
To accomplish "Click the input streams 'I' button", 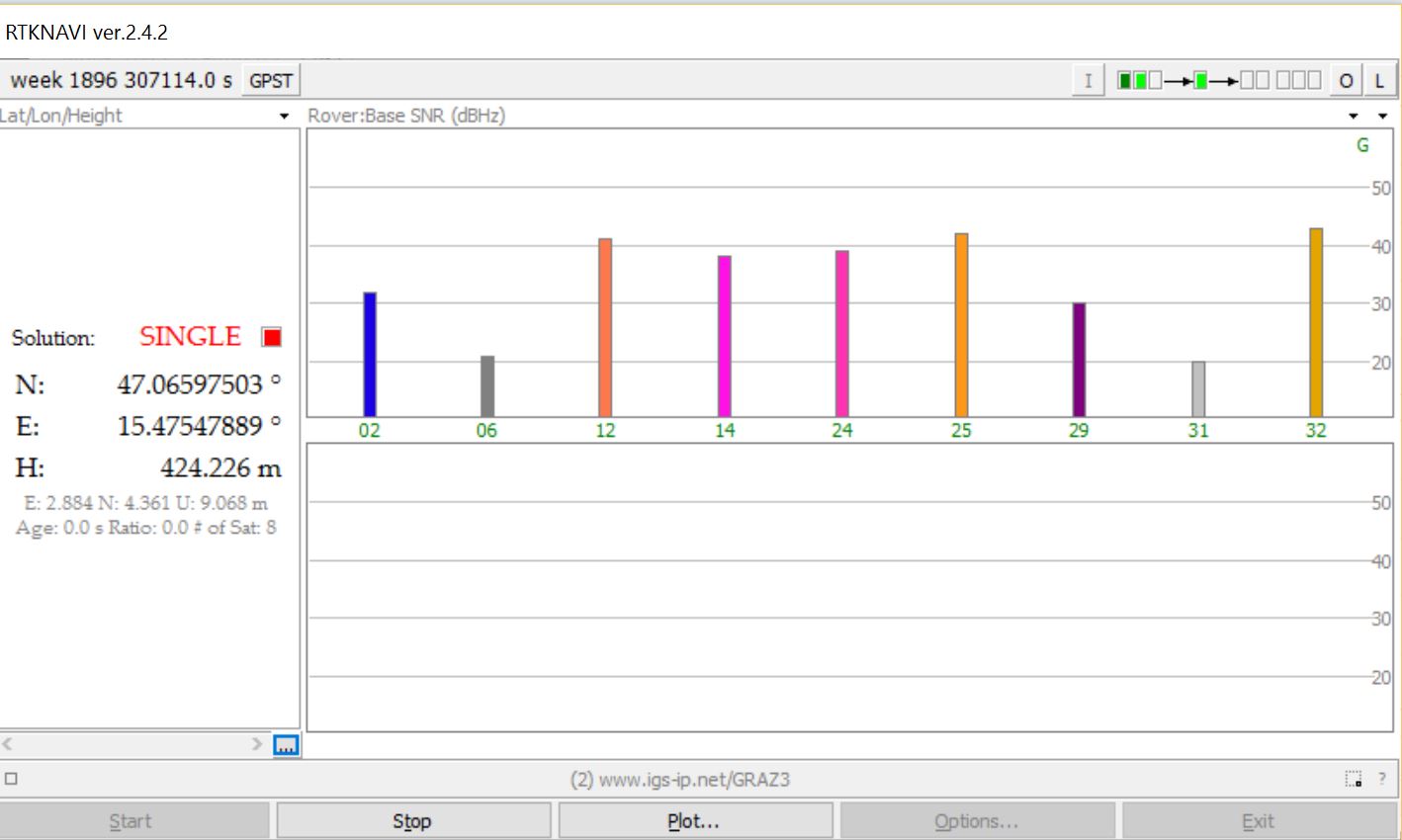I will (x=1088, y=81).
